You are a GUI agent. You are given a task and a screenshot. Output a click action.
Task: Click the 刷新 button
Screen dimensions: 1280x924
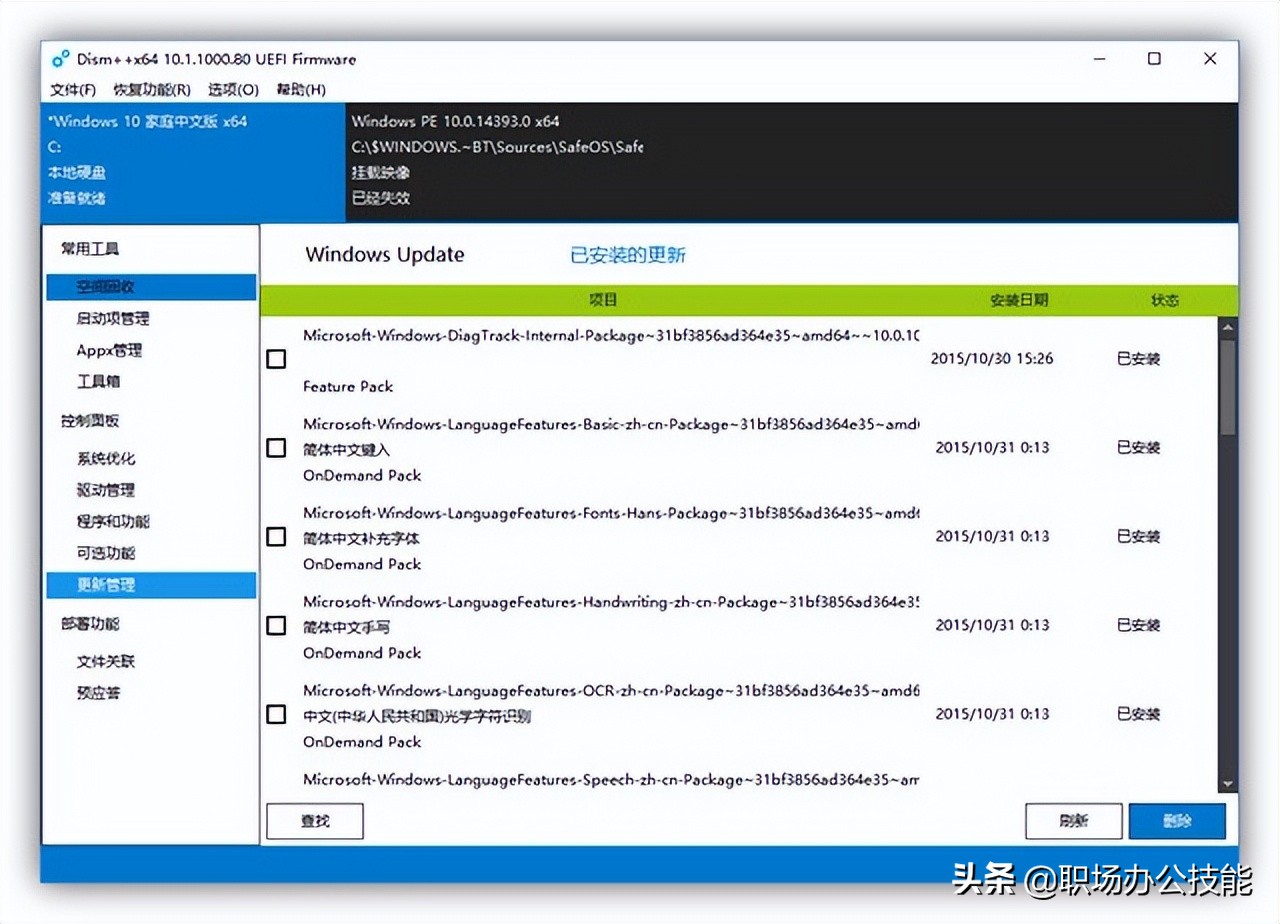1073,821
